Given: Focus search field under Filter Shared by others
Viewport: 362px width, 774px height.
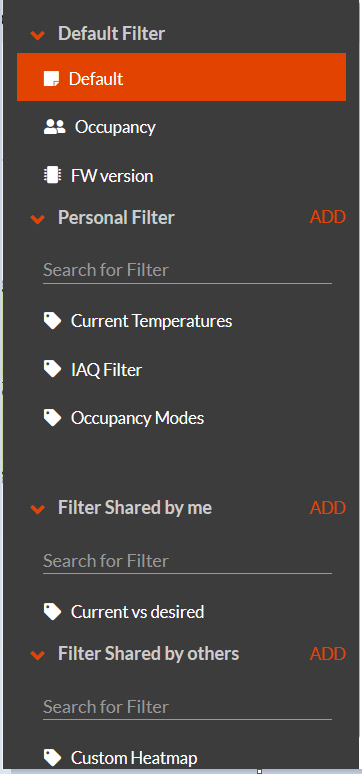Looking at the screenshot, I should pos(187,707).
